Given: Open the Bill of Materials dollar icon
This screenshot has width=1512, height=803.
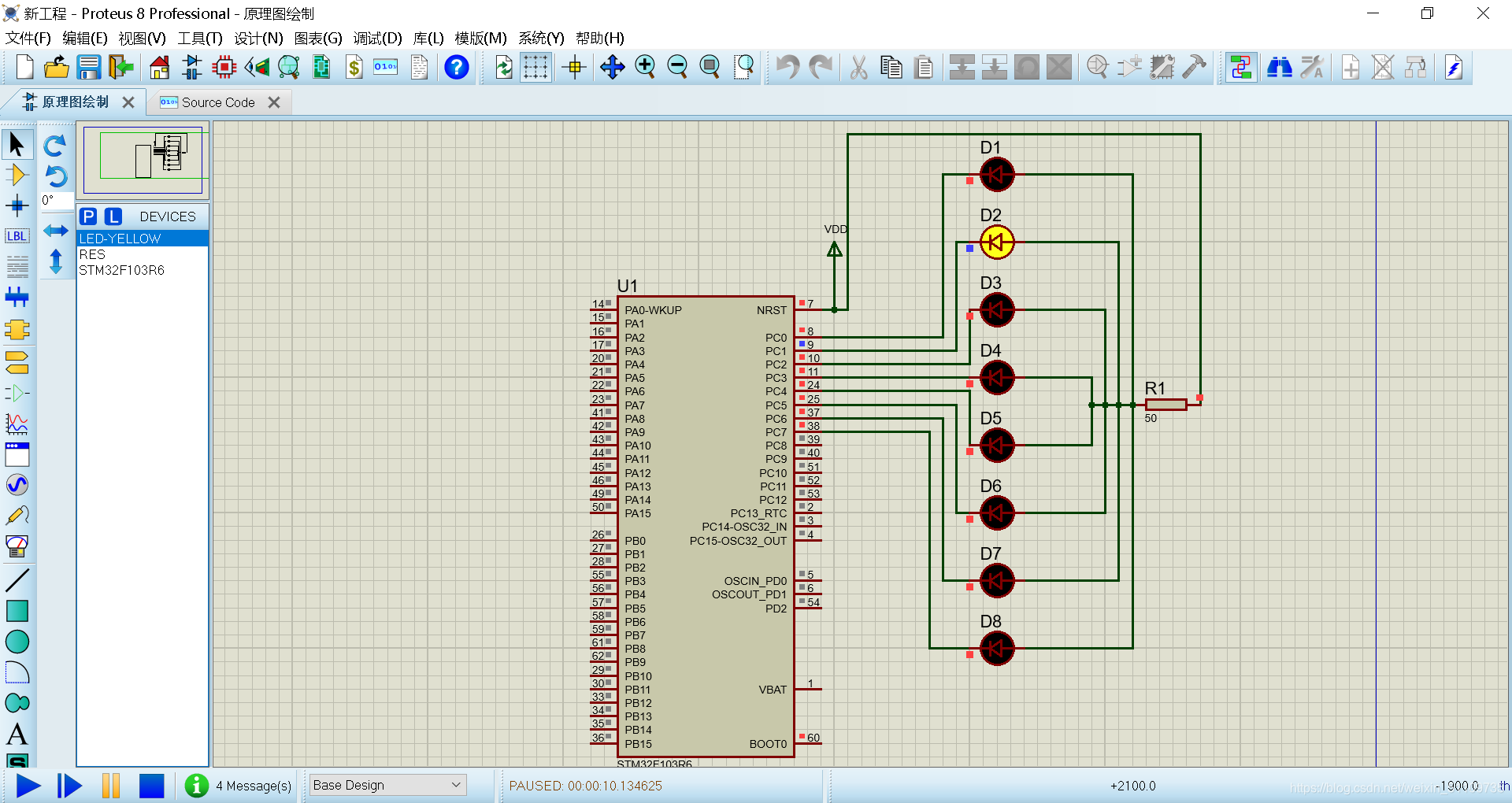Looking at the screenshot, I should click(354, 68).
